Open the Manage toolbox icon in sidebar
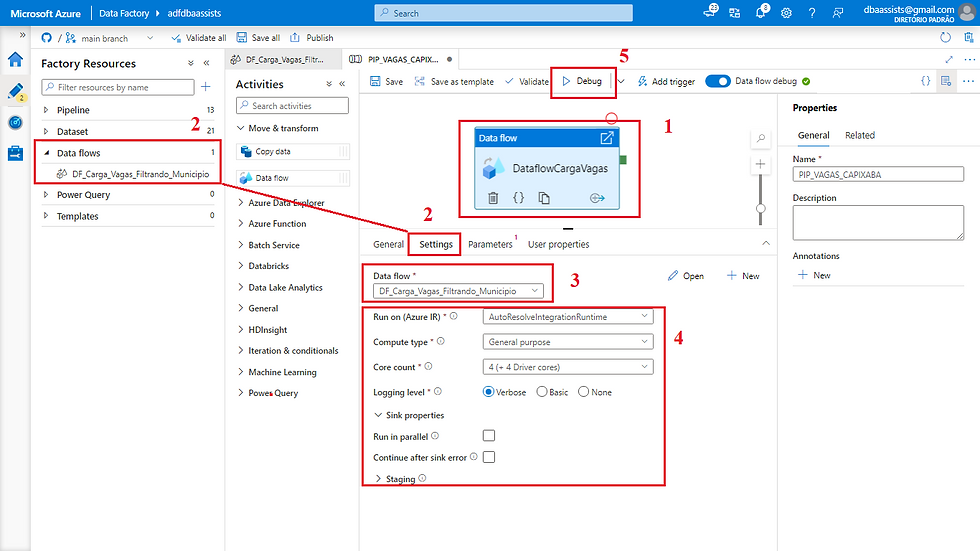 click(16, 153)
